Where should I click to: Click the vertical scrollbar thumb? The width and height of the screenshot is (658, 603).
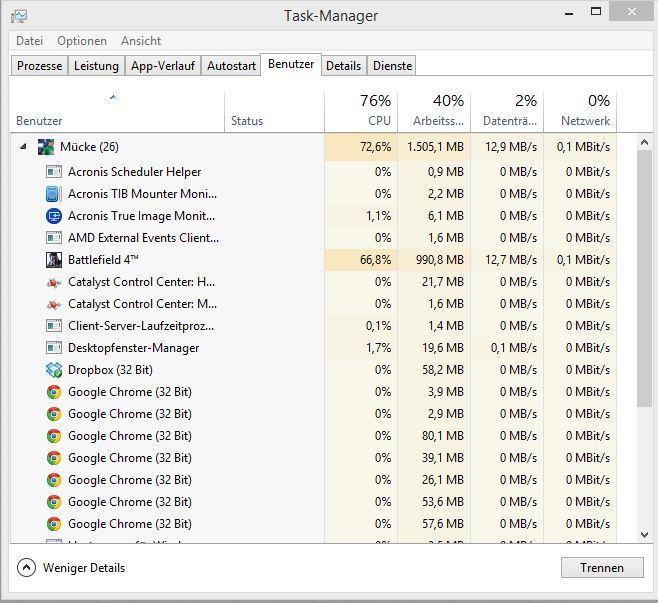tap(645, 279)
